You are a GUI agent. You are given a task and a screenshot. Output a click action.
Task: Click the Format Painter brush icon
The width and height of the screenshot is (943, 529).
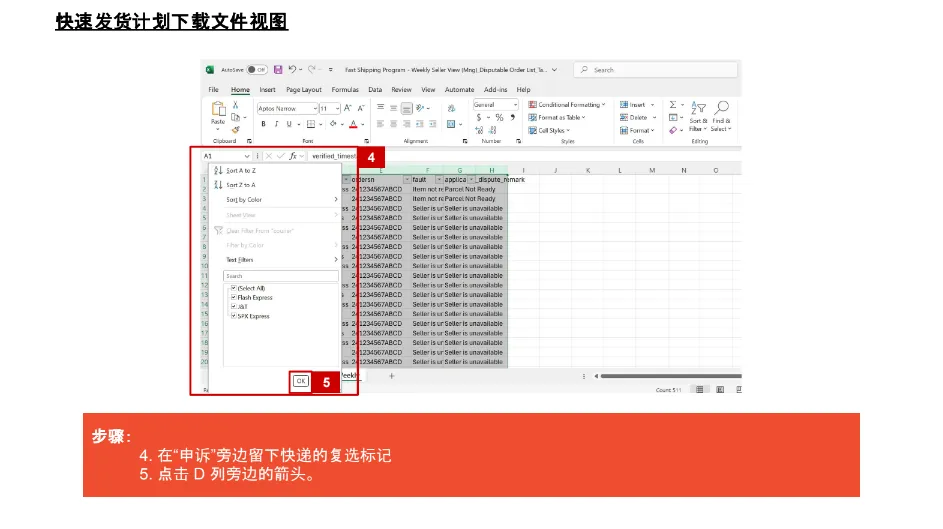[235, 129]
